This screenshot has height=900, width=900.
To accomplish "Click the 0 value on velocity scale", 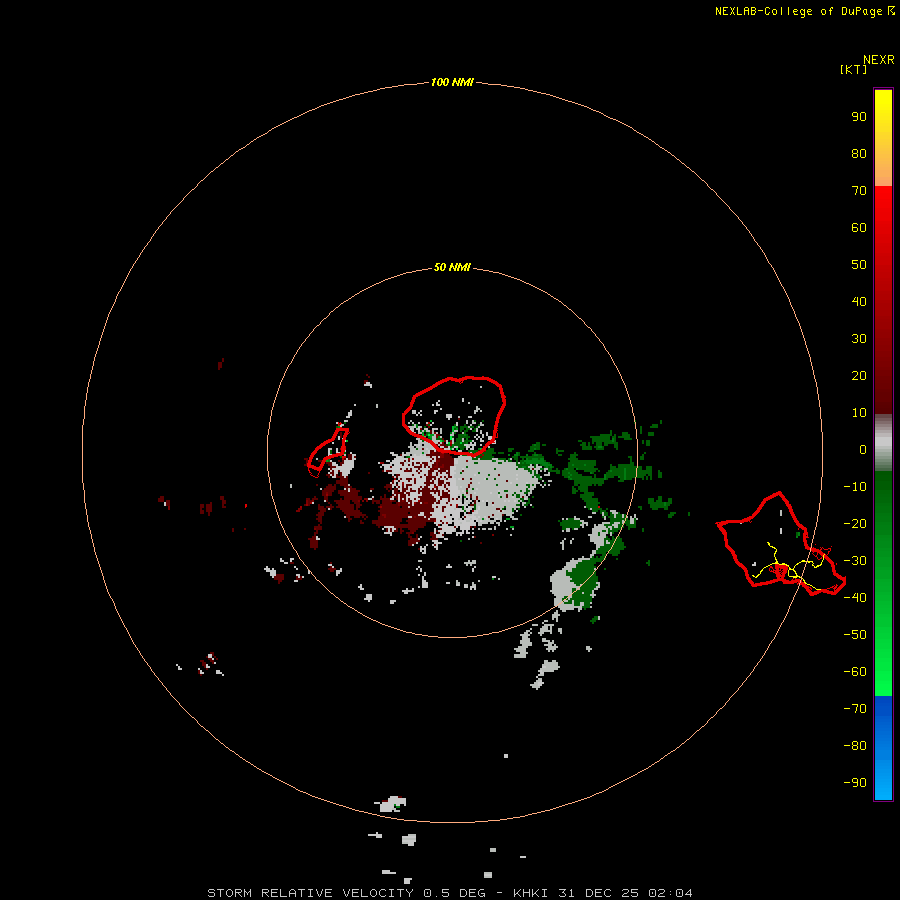I will coord(863,449).
